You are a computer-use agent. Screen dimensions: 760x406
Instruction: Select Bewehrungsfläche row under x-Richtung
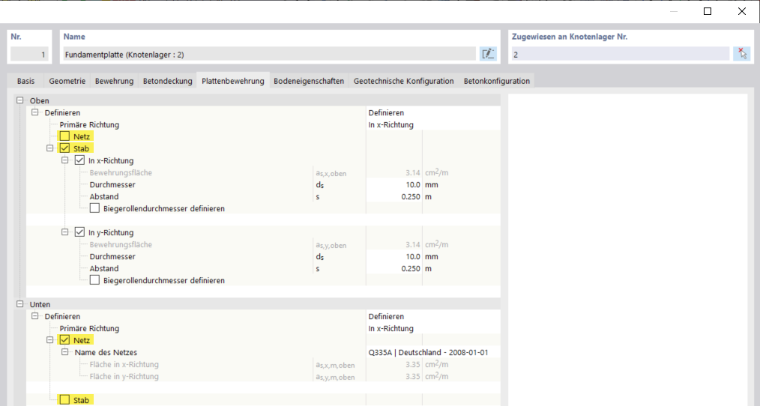coord(263,172)
